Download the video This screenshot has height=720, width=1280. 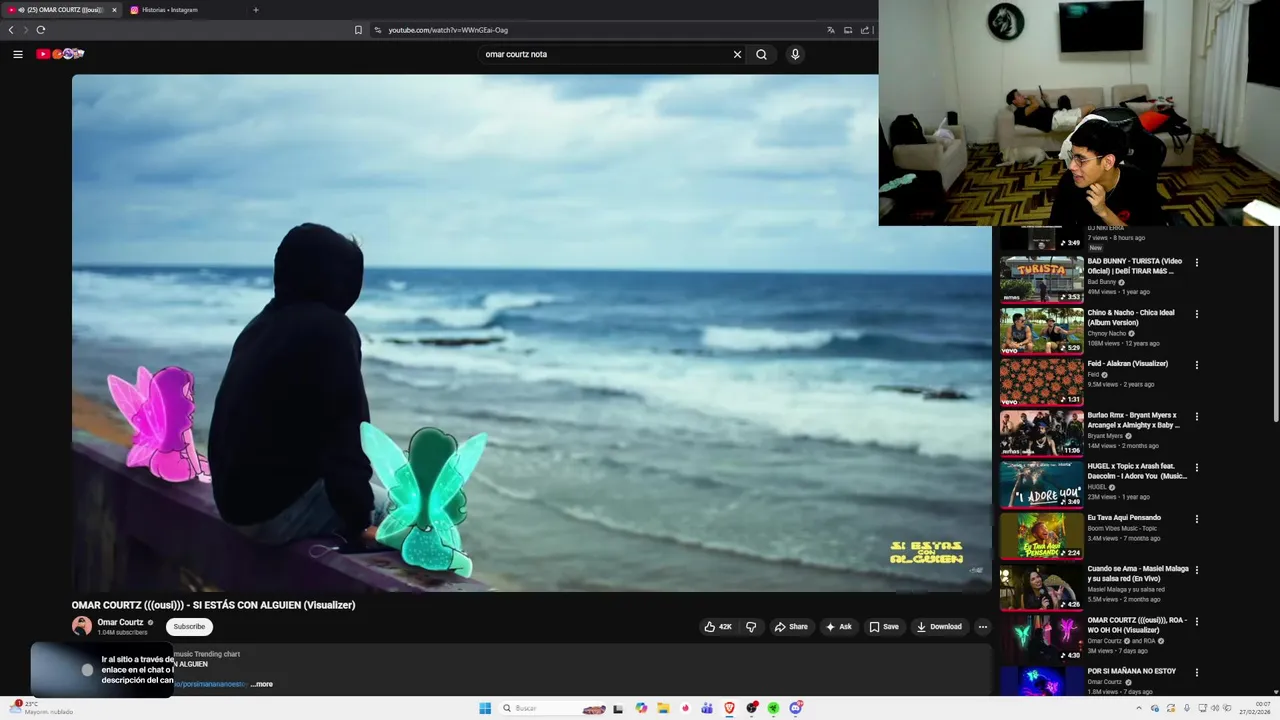[x=938, y=627]
